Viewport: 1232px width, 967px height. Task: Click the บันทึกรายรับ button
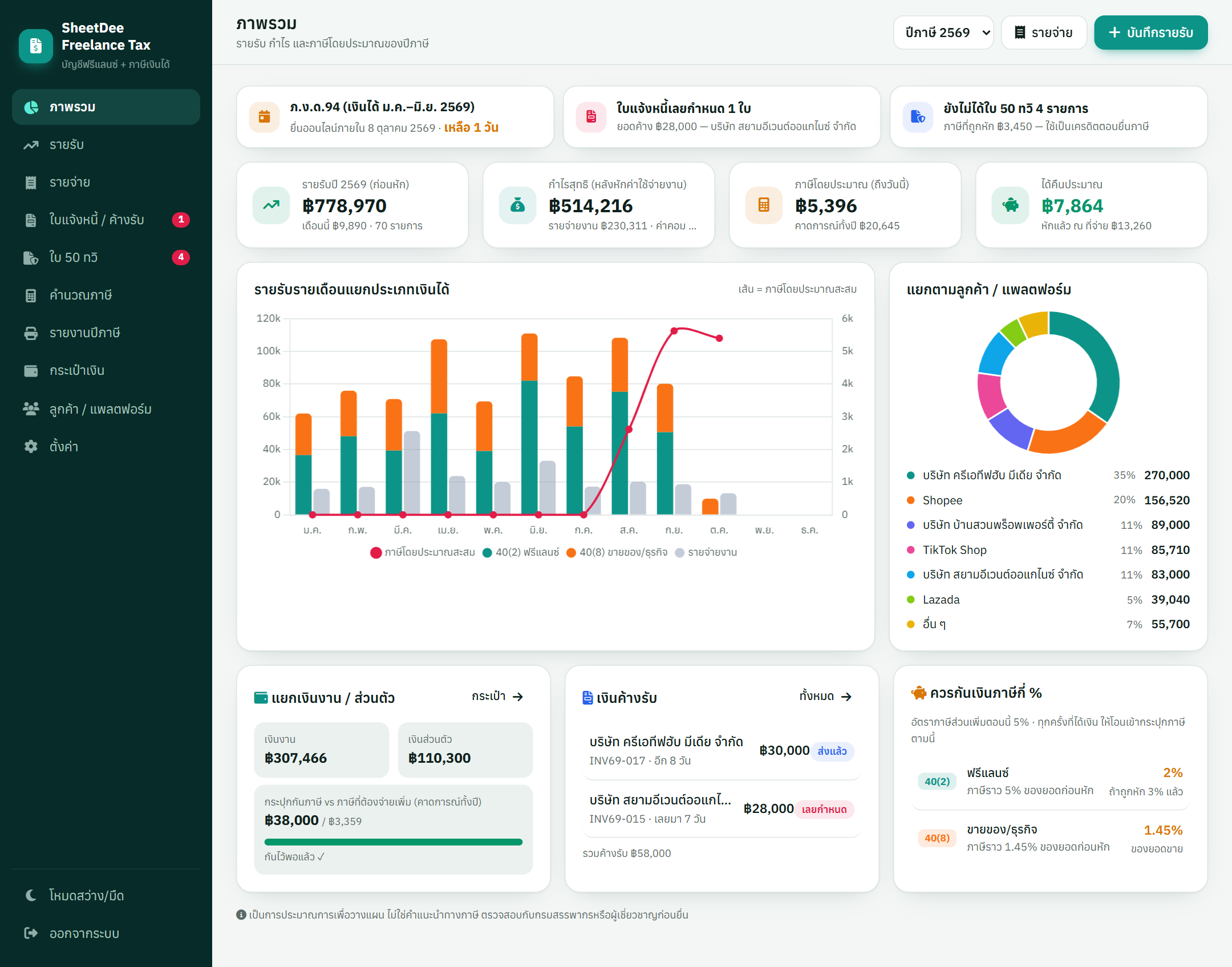(1151, 33)
